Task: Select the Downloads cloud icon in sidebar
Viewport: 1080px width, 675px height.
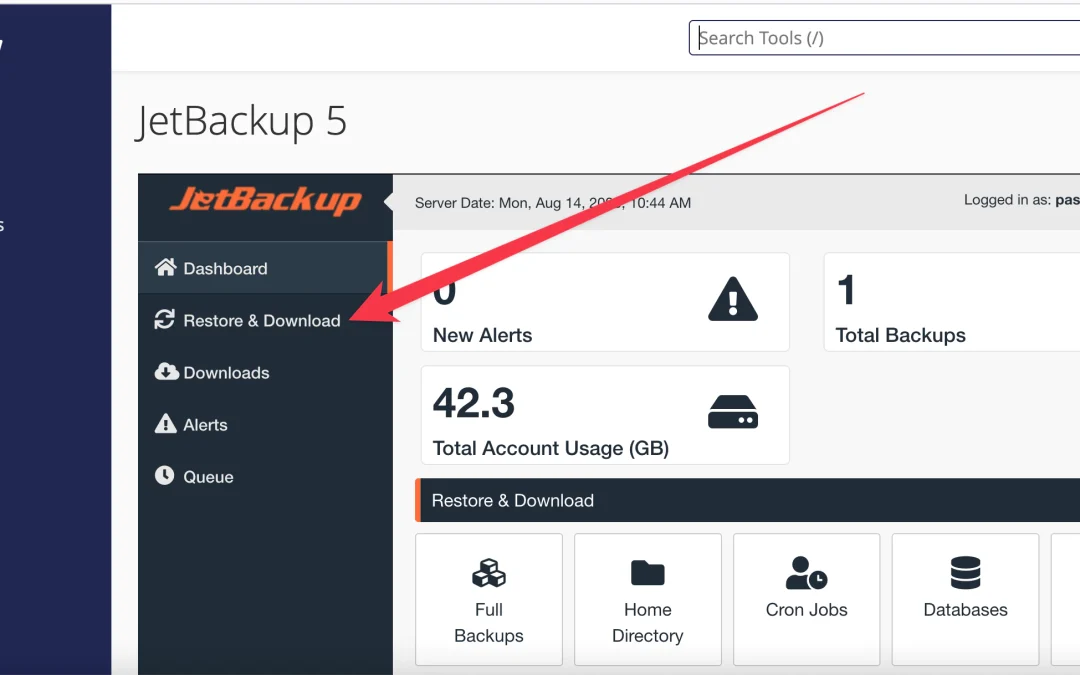Action: pyautogui.click(x=164, y=372)
